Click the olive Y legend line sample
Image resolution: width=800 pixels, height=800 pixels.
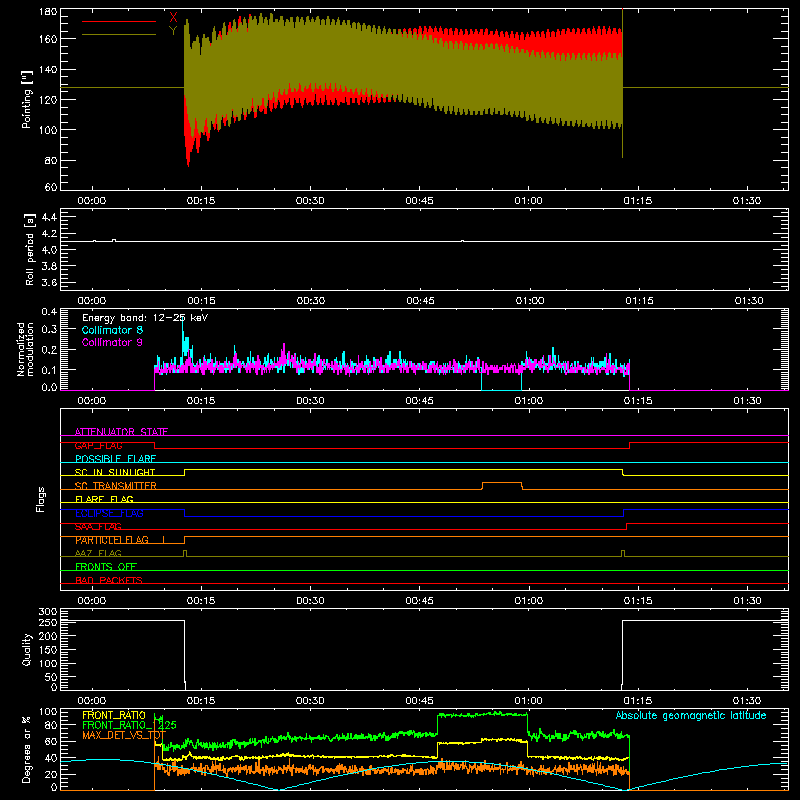pos(119,35)
